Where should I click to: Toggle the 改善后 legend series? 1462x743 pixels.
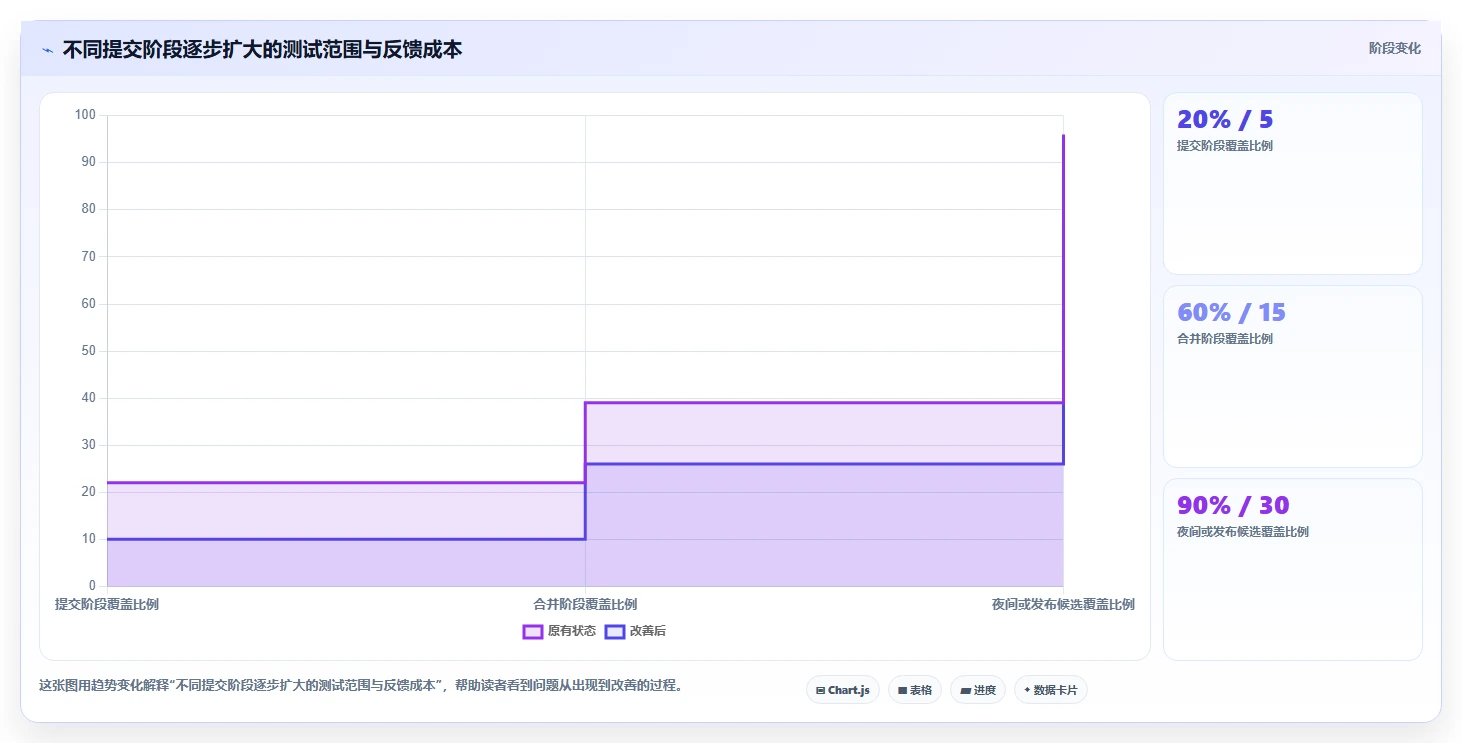coord(636,631)
